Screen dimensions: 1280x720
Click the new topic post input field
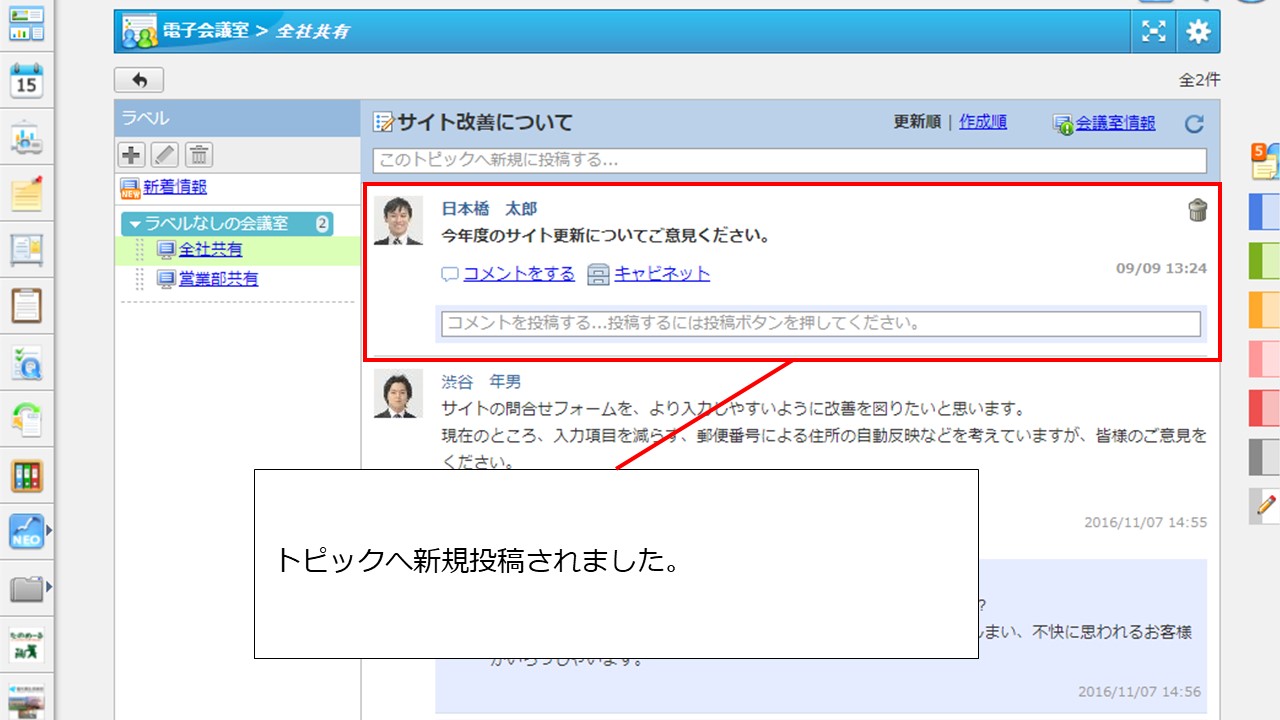tap(789, 160)
